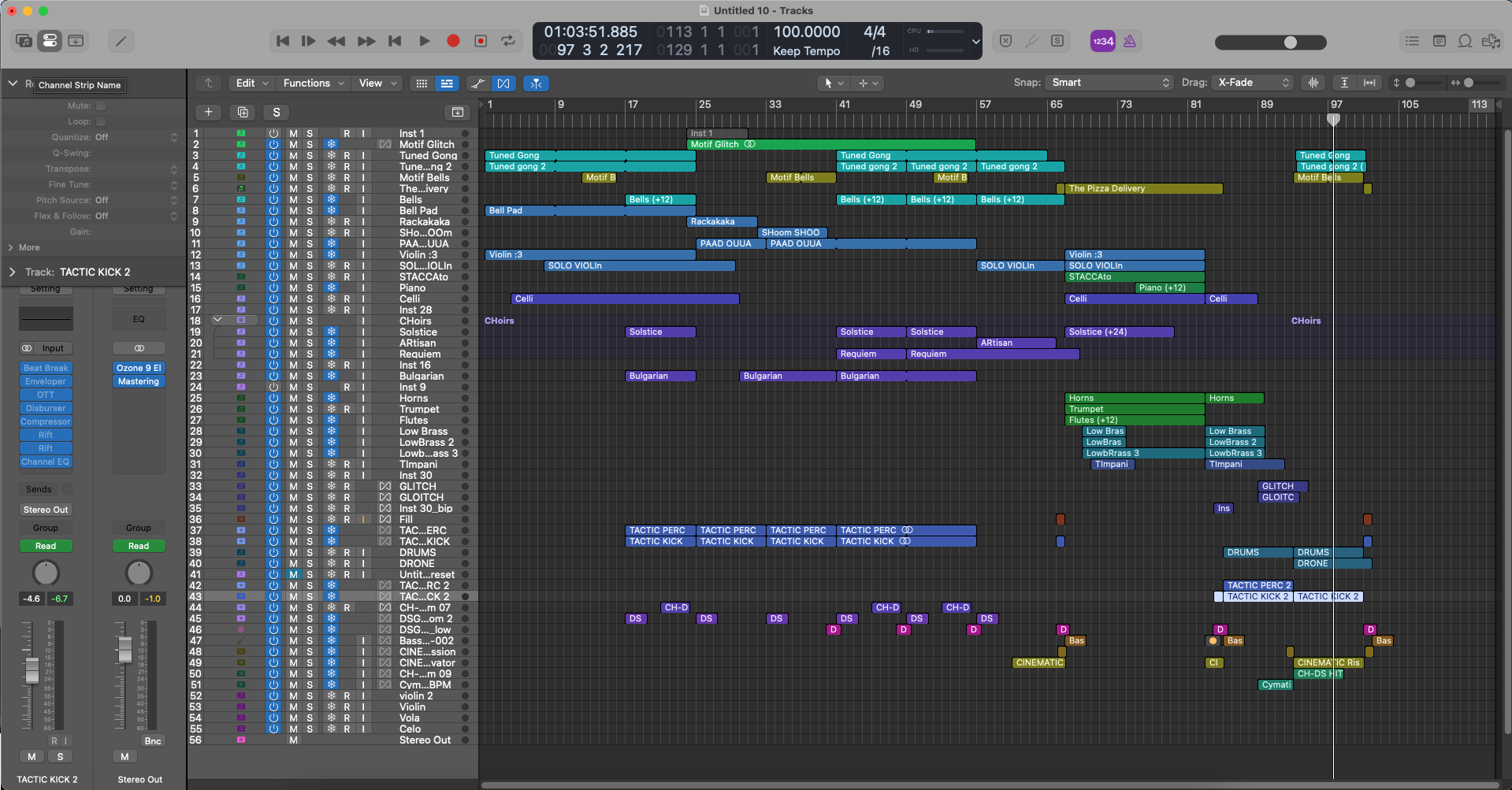Open the Library panel button
The height and width of the screenshot is (790, 1512).
[x=24, y=41]
